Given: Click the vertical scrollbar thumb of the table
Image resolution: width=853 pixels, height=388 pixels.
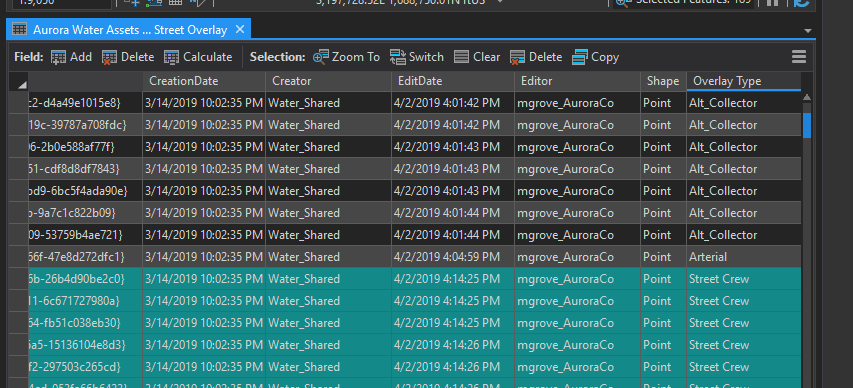Looking at the screenshot, I should point(807,125).
